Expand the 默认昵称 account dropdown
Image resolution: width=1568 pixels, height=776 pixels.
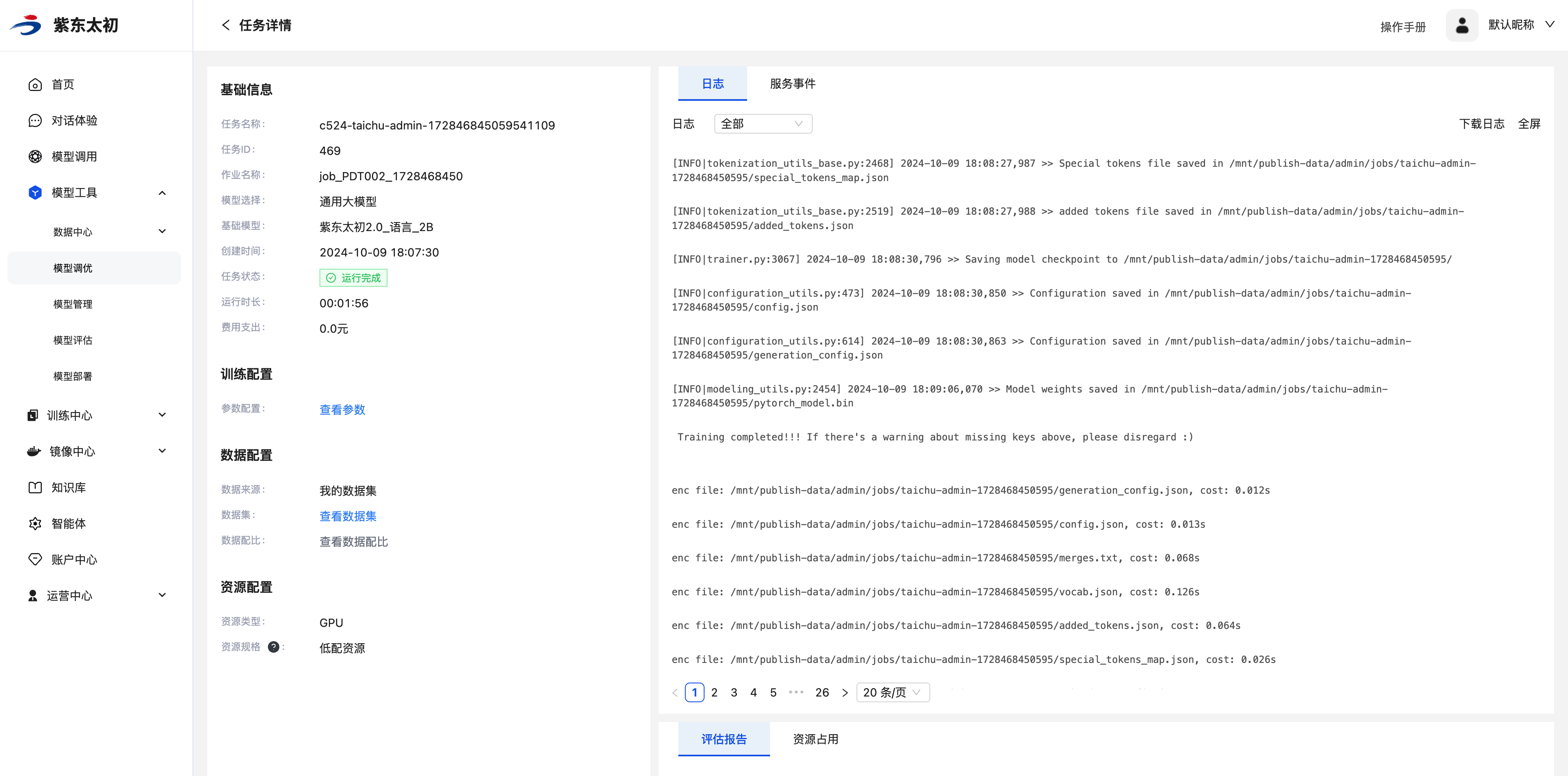click(1550, 24)
